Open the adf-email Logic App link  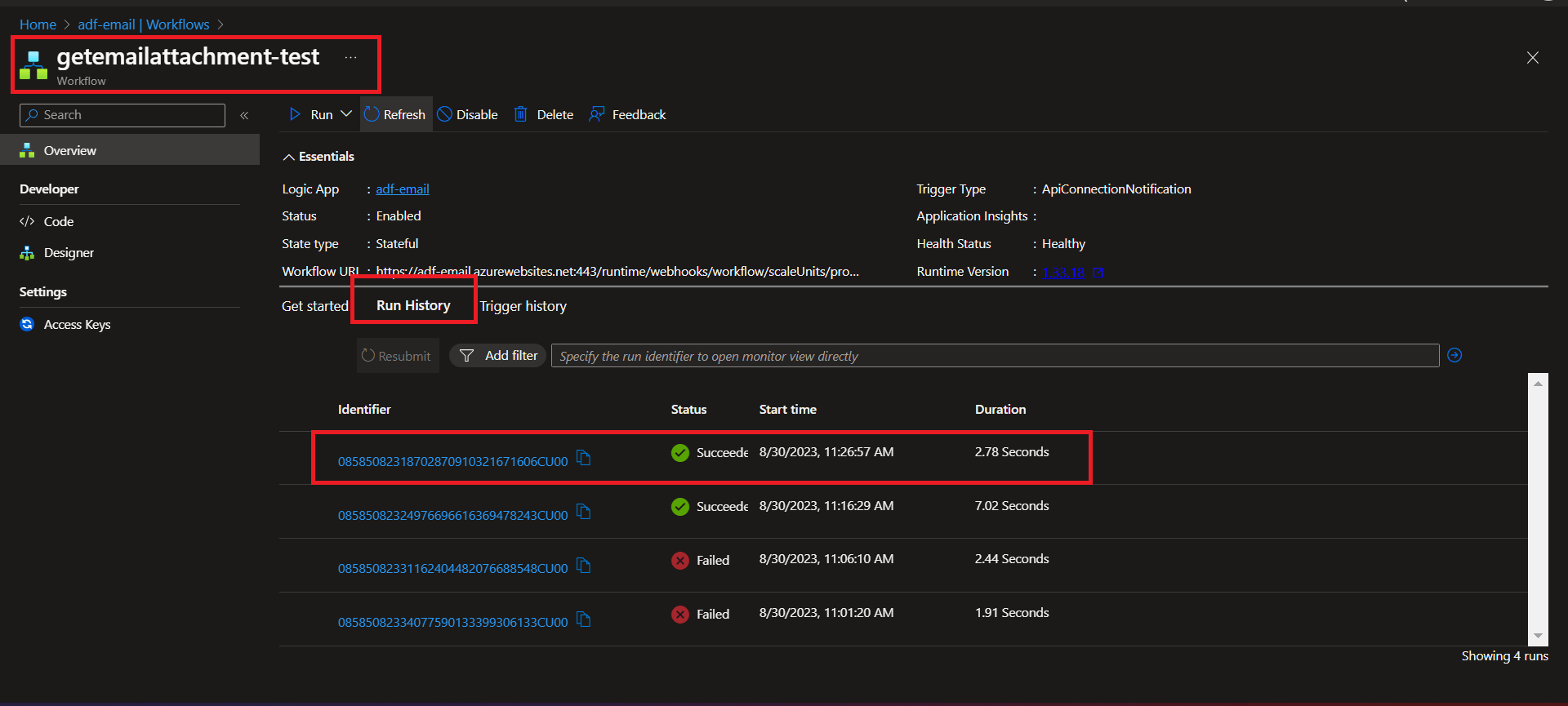(402, 189)
